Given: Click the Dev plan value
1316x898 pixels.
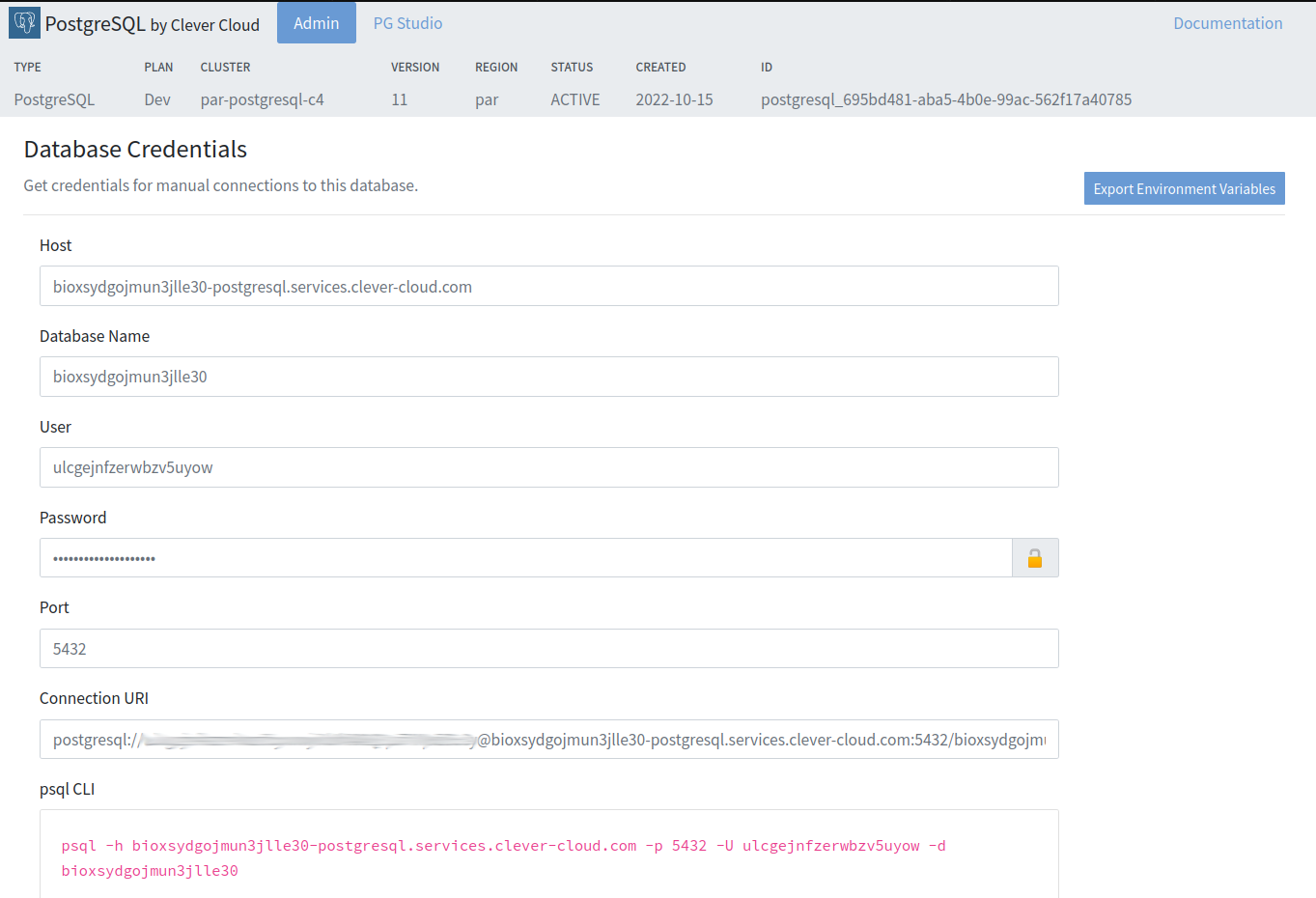Looking at the screenshot, I should click(157, 99).
